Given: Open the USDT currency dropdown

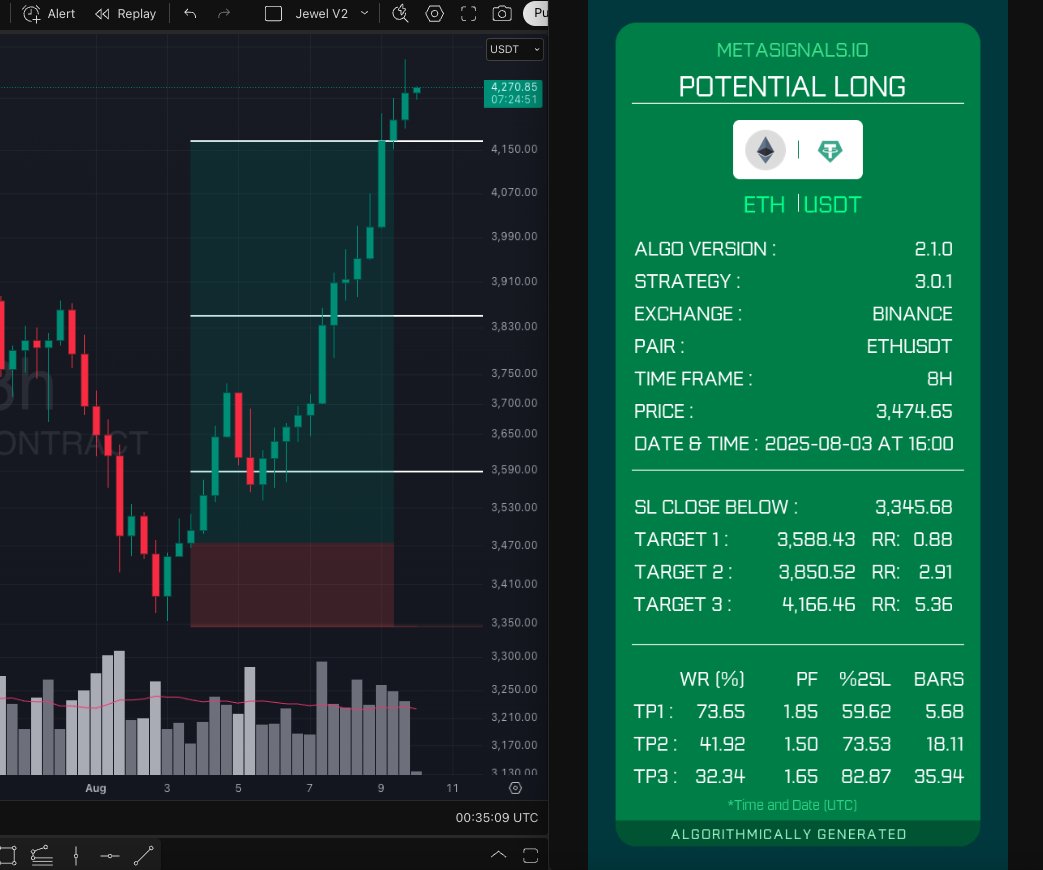Looking at the screenshot, I should (x=515, y=49).
